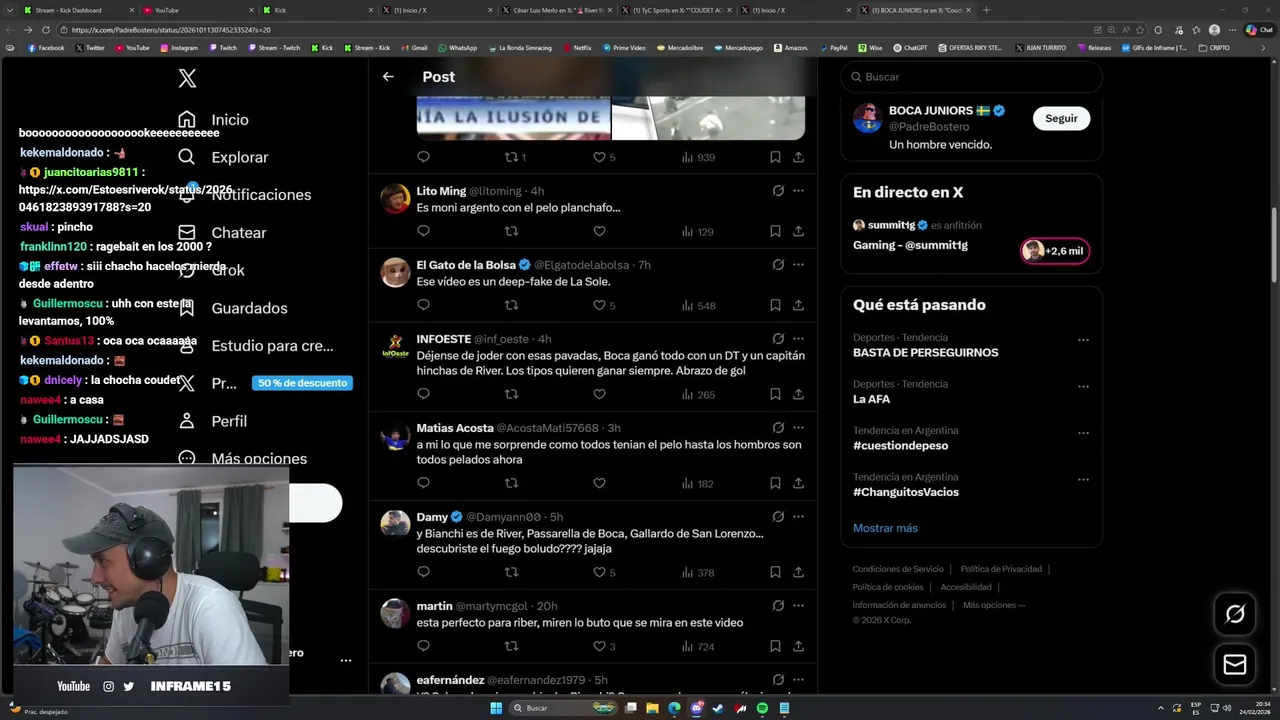Open options for #ChanguitosVacios trend
Screen dimensions: 1280x720
(x=1083, y=480)
